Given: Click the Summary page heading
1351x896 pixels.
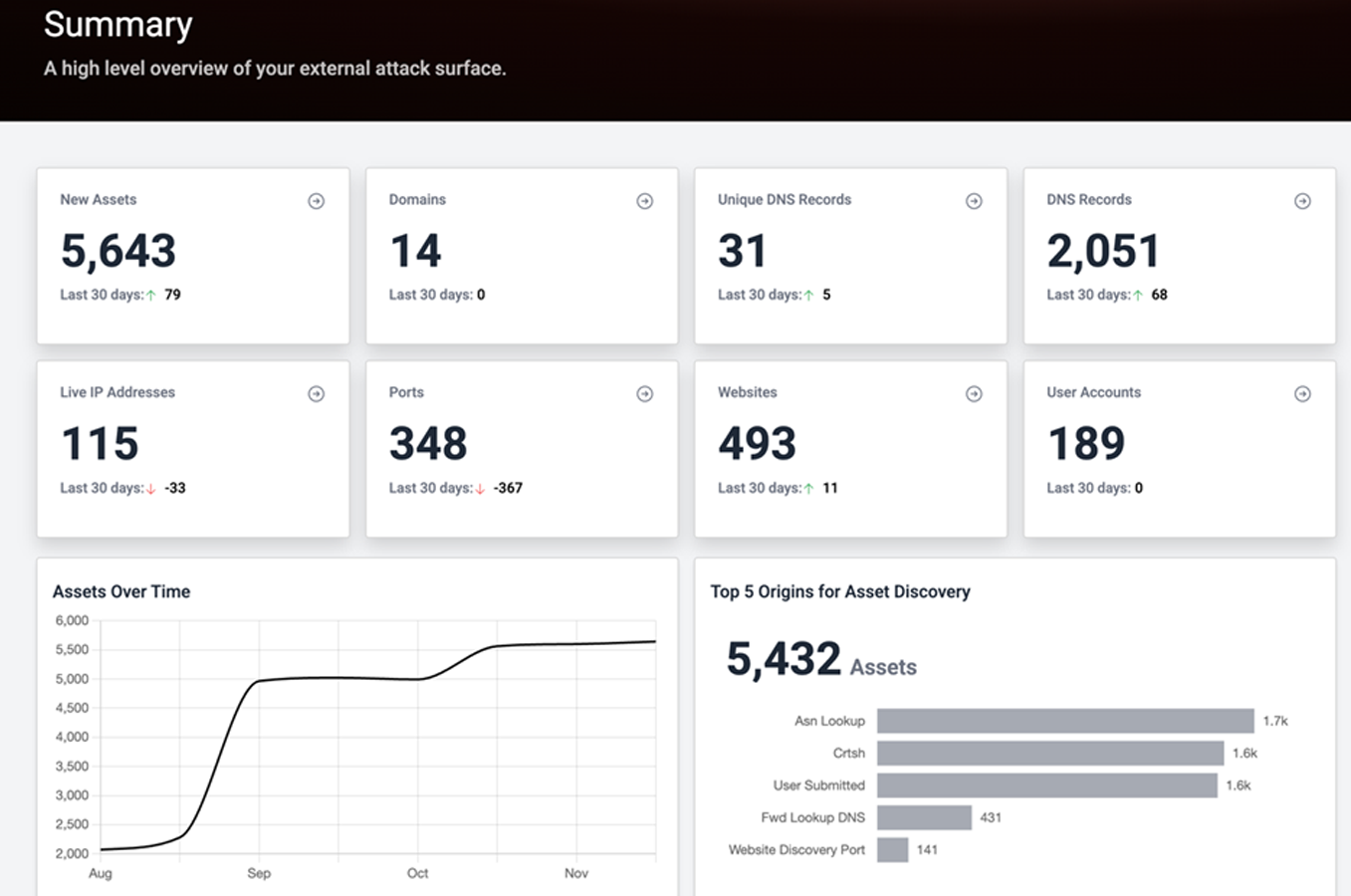Looking at the screenshot, I should click(x=117, y=25).
